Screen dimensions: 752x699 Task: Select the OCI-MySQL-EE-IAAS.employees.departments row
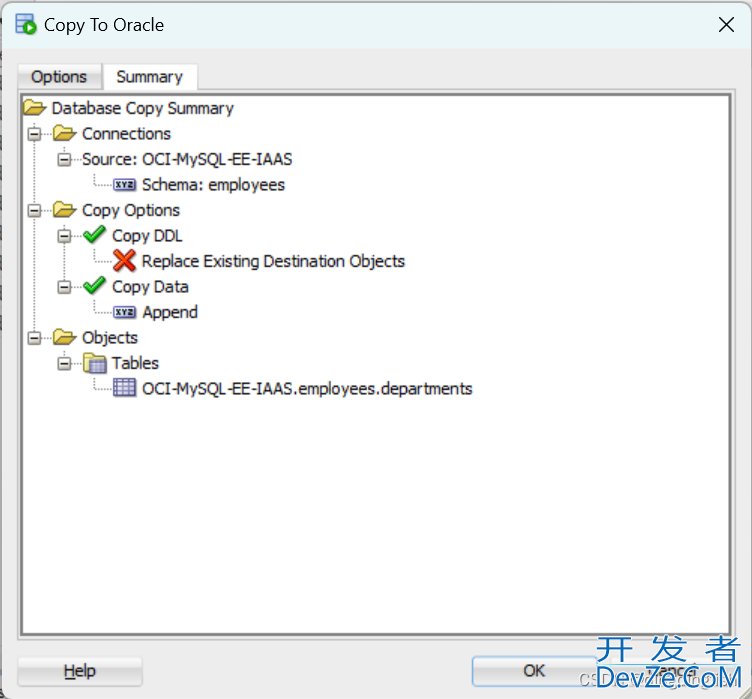(x=307, y=389)
